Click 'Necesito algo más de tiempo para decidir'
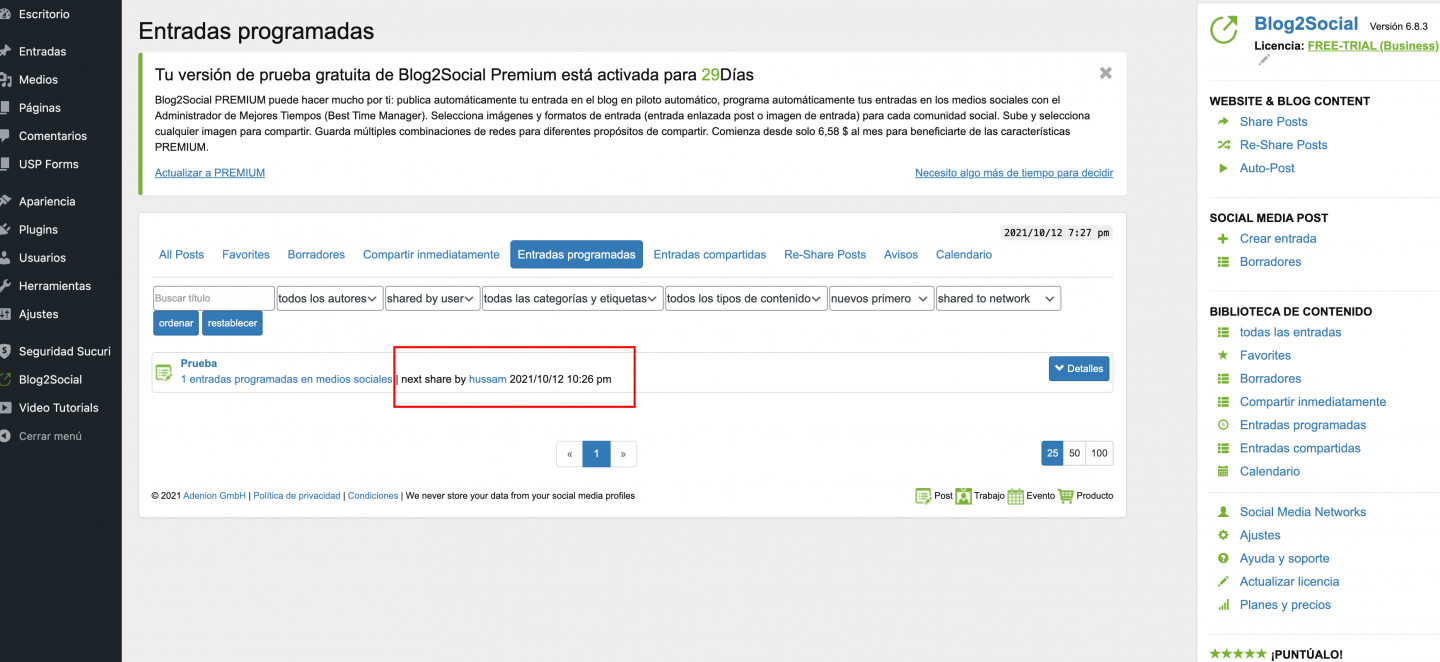 click(1014, 173)
